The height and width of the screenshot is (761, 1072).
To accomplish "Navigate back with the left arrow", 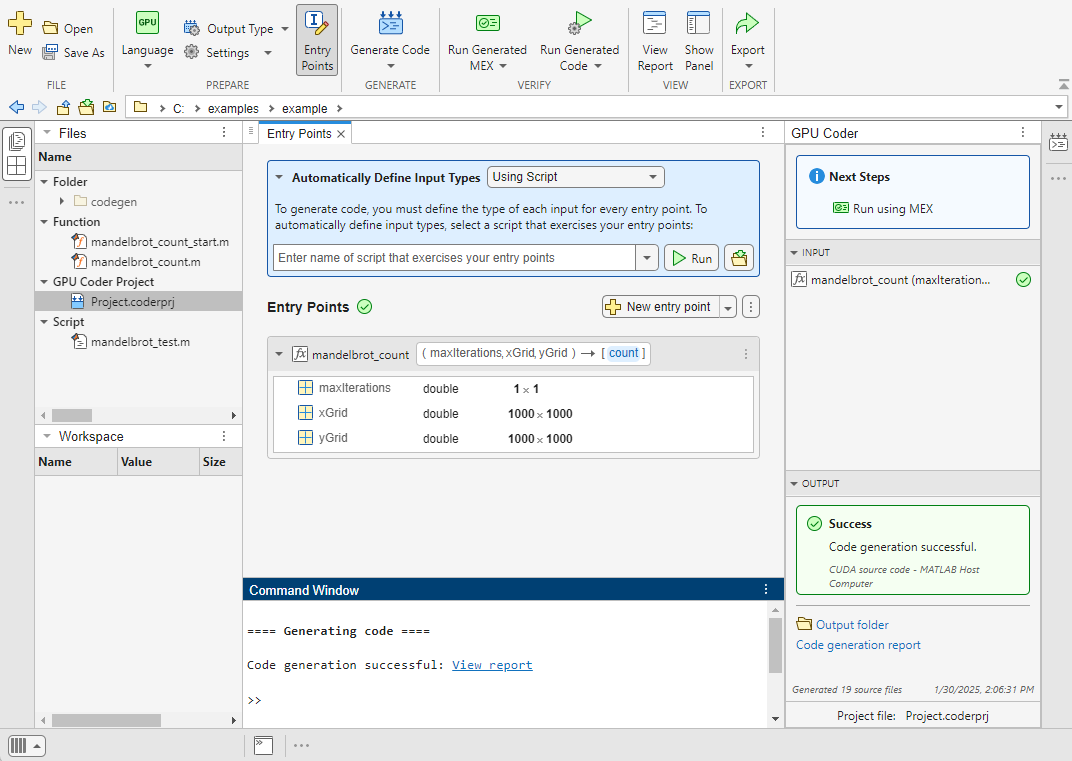I will (x=16, y=107).
